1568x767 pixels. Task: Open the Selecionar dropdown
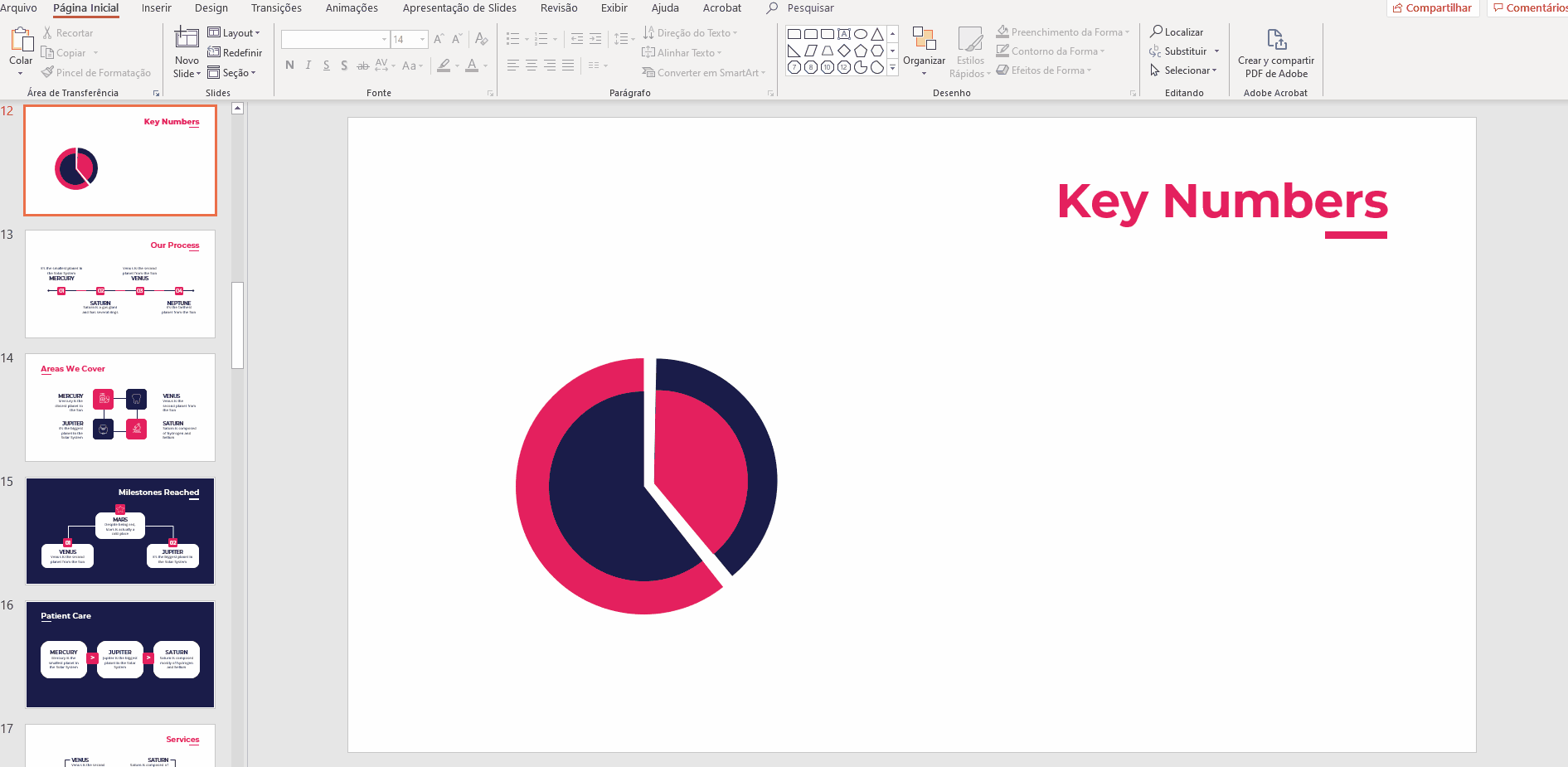pyautogui.click(x=1183, y=70)
